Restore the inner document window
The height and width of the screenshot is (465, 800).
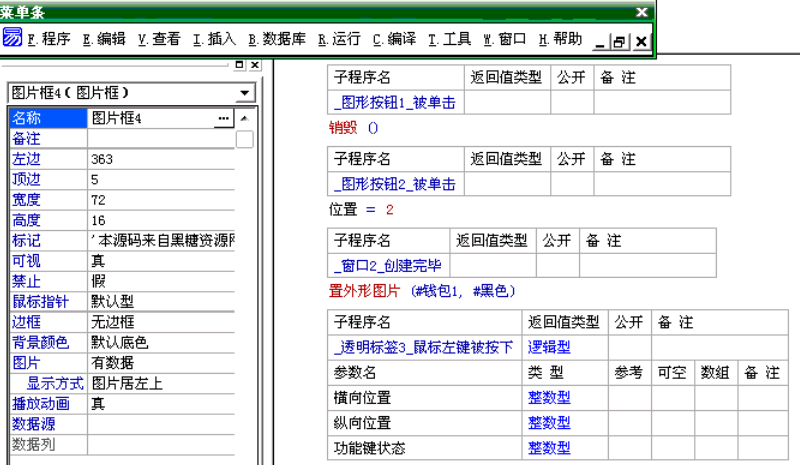619,41
